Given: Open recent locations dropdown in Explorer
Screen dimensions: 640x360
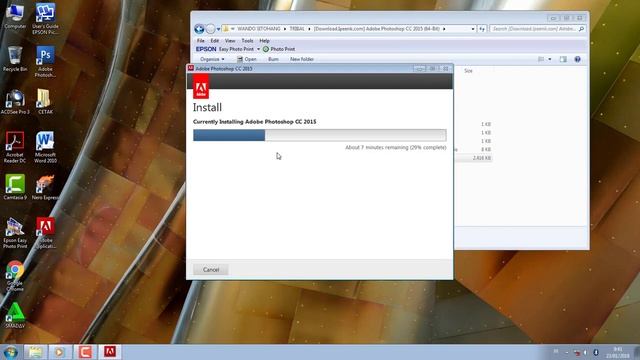Looking at the screenshot, I should [218, 29].
